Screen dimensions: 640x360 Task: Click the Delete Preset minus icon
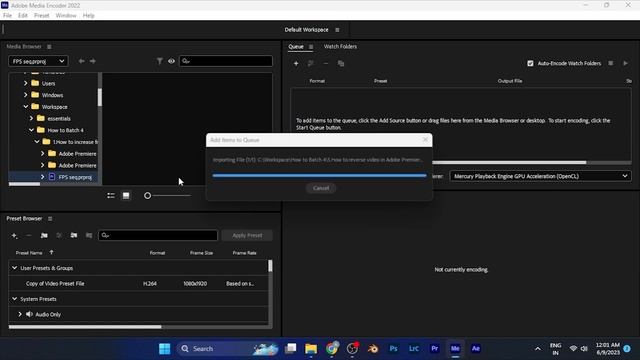click(29, 235)
